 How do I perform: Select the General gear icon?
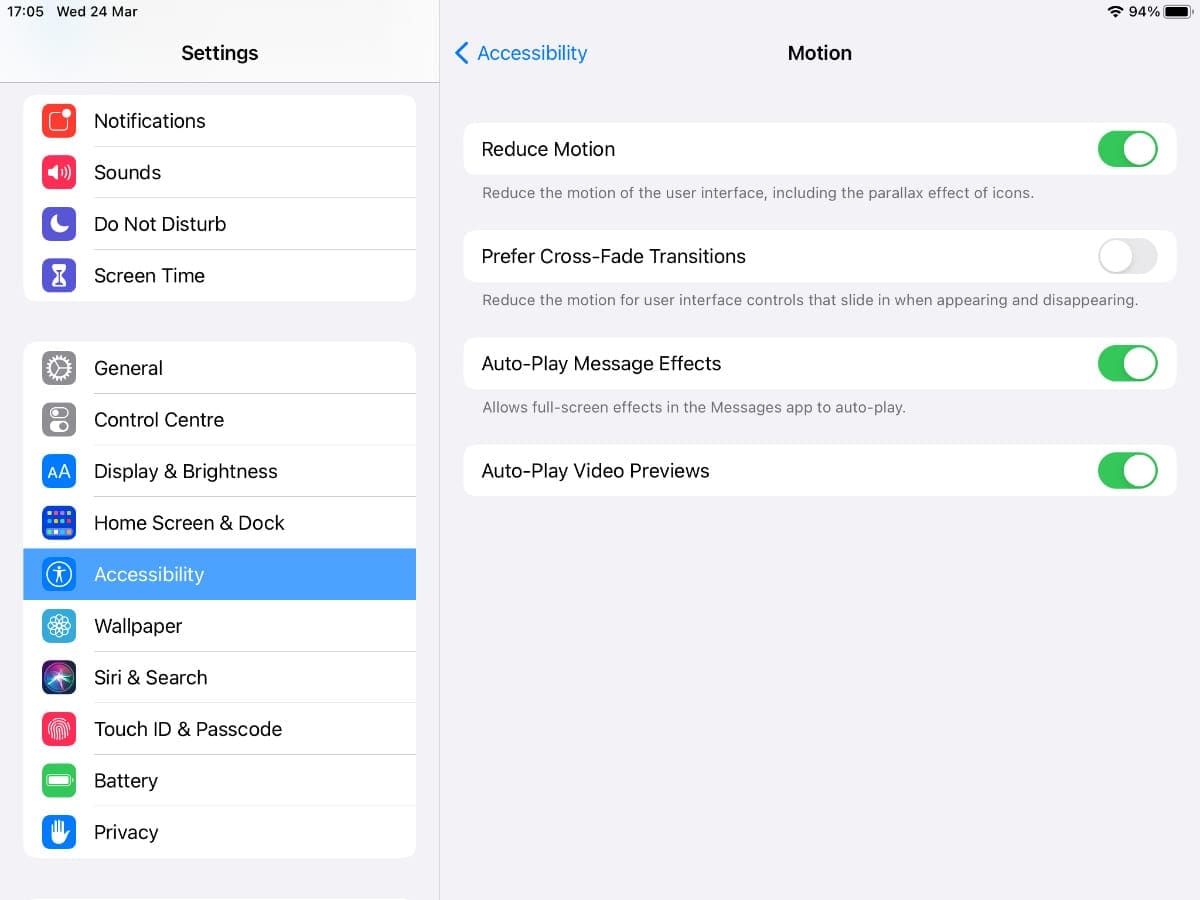coord(59,368)
